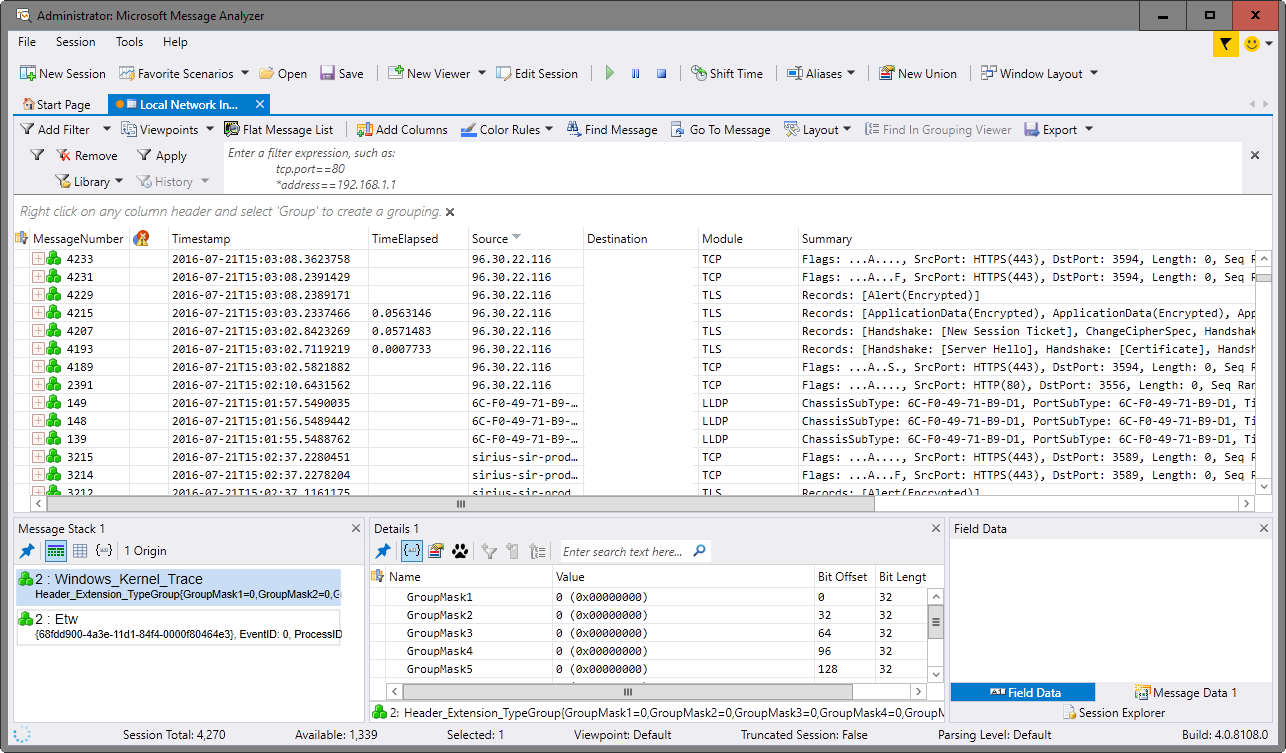Select the second table view icon in Message Stack
1286x753 pixels.
click(x=80, y=551)
